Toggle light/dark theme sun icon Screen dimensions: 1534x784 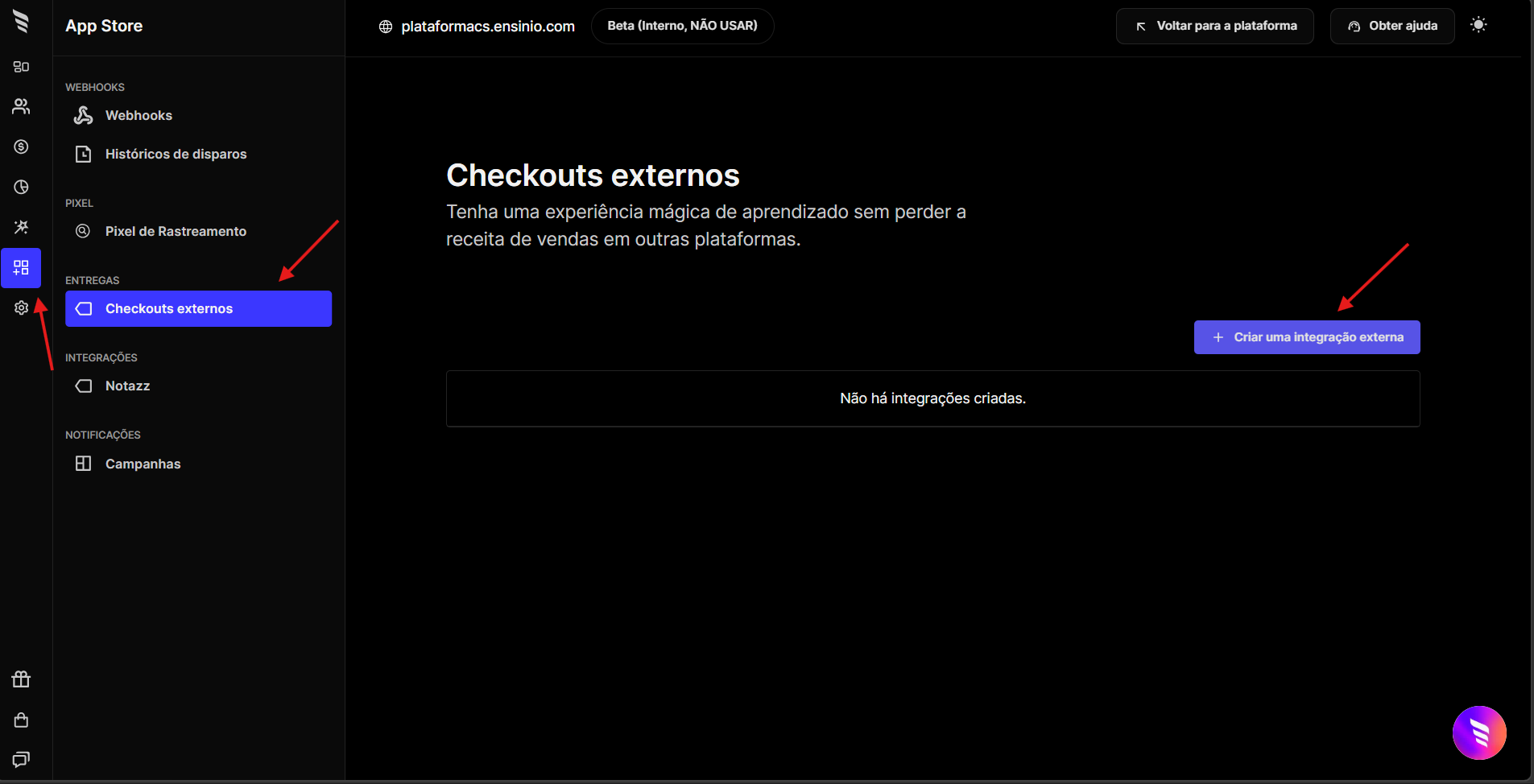[1478, 26]
